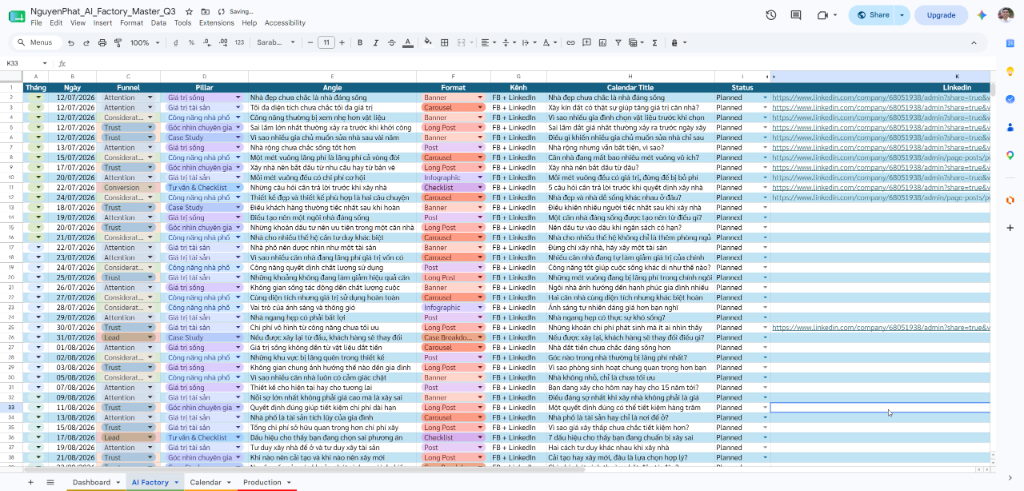The image size is (1024, 491).
Task: Click the font size field showing 11
Action: click(x=326, y=43)
